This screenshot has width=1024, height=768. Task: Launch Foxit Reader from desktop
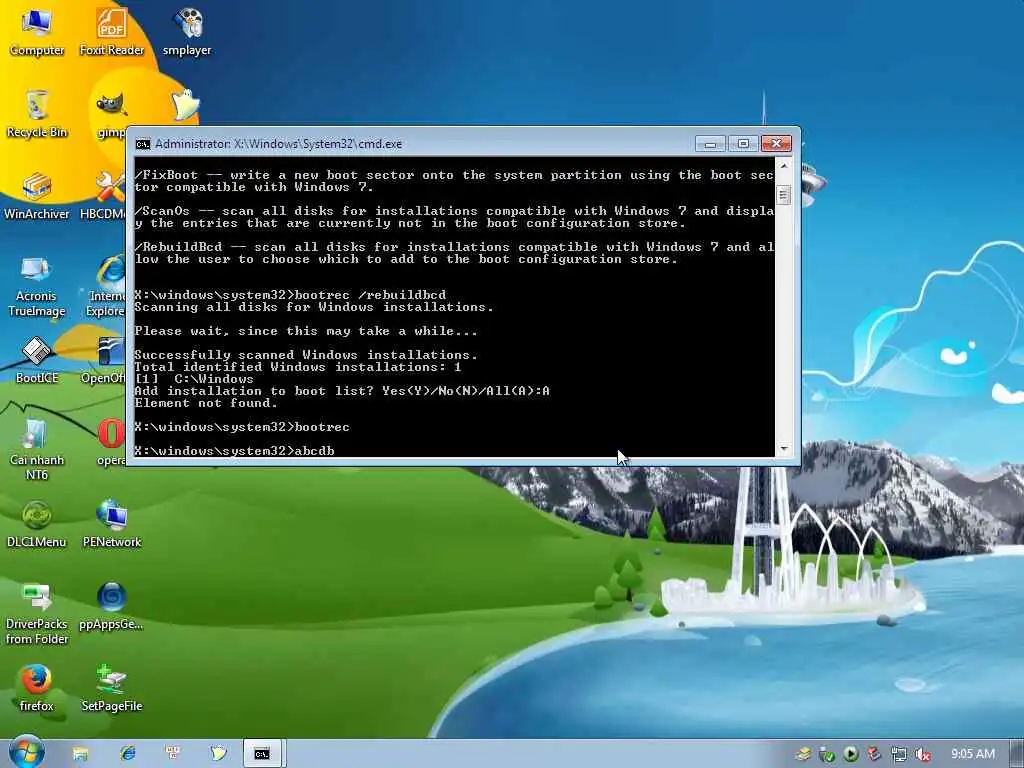(x=112, y=31)
